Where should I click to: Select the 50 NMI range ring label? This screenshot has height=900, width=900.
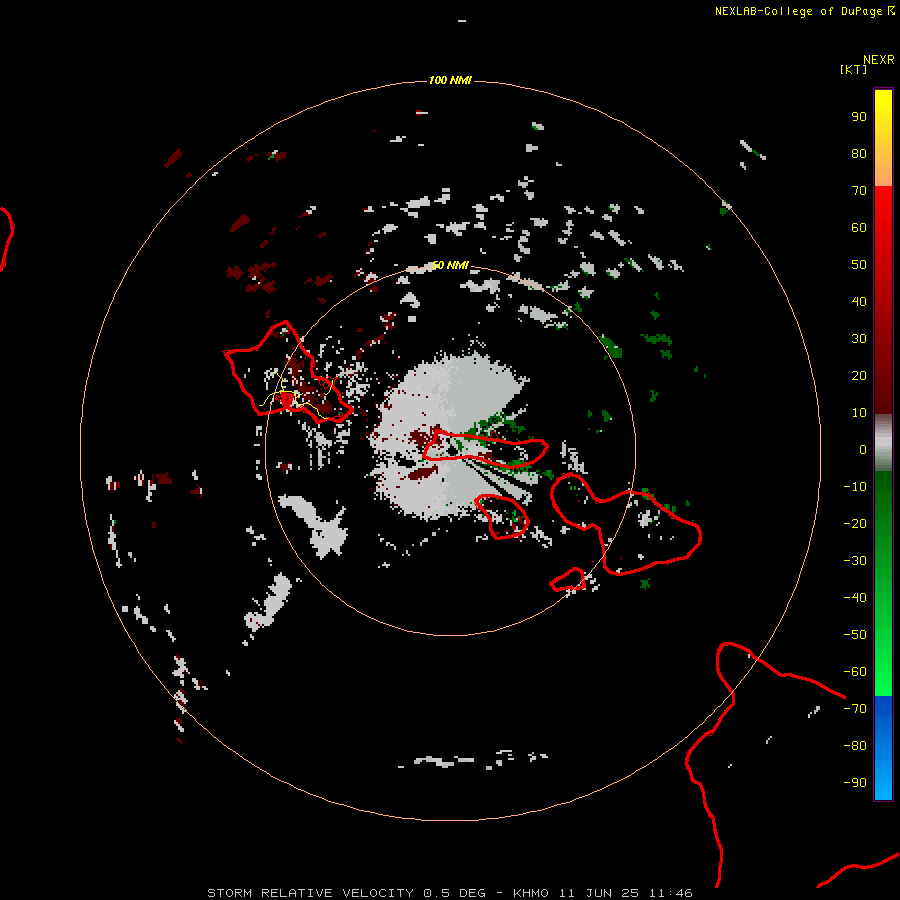[450, 265]
